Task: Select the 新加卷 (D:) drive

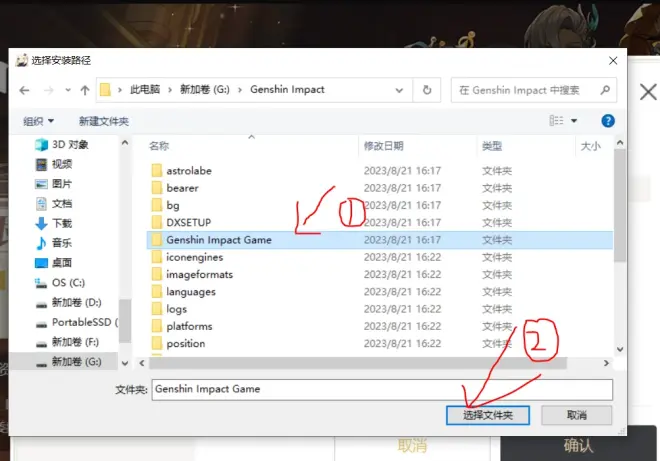Action: (x=68, y=302)
